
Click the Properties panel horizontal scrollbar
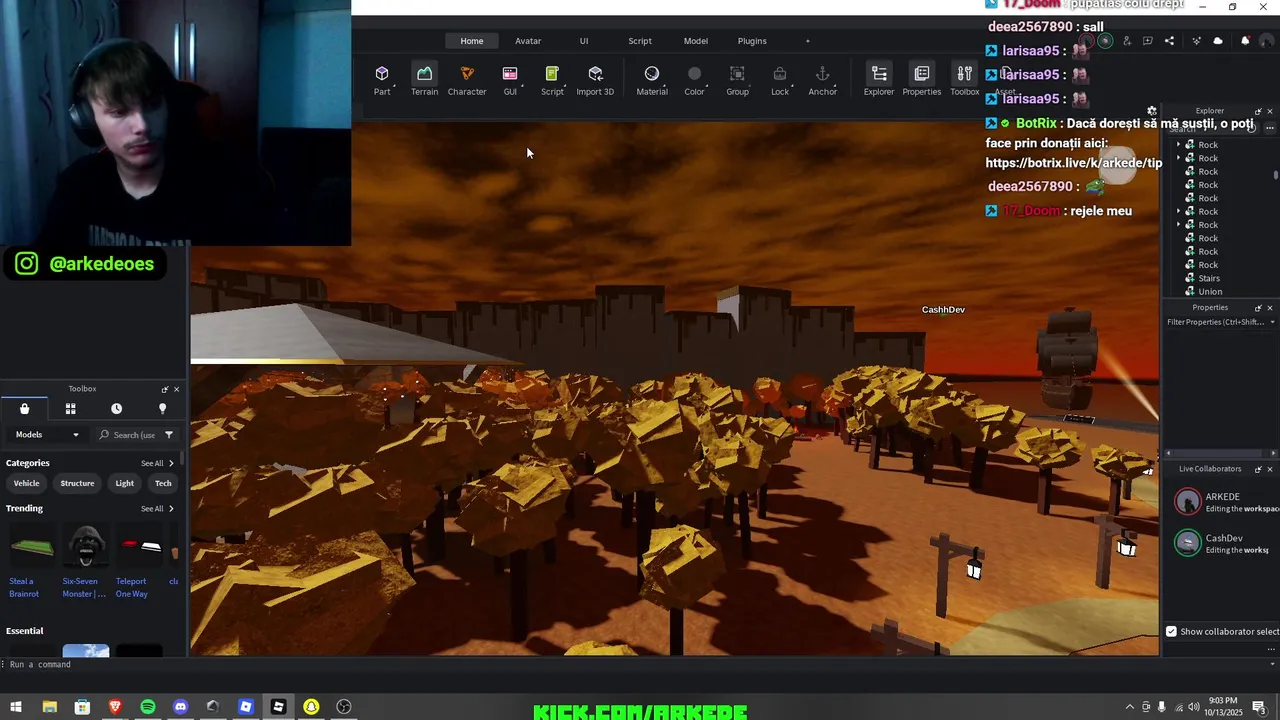click(x=1220, y=453)
